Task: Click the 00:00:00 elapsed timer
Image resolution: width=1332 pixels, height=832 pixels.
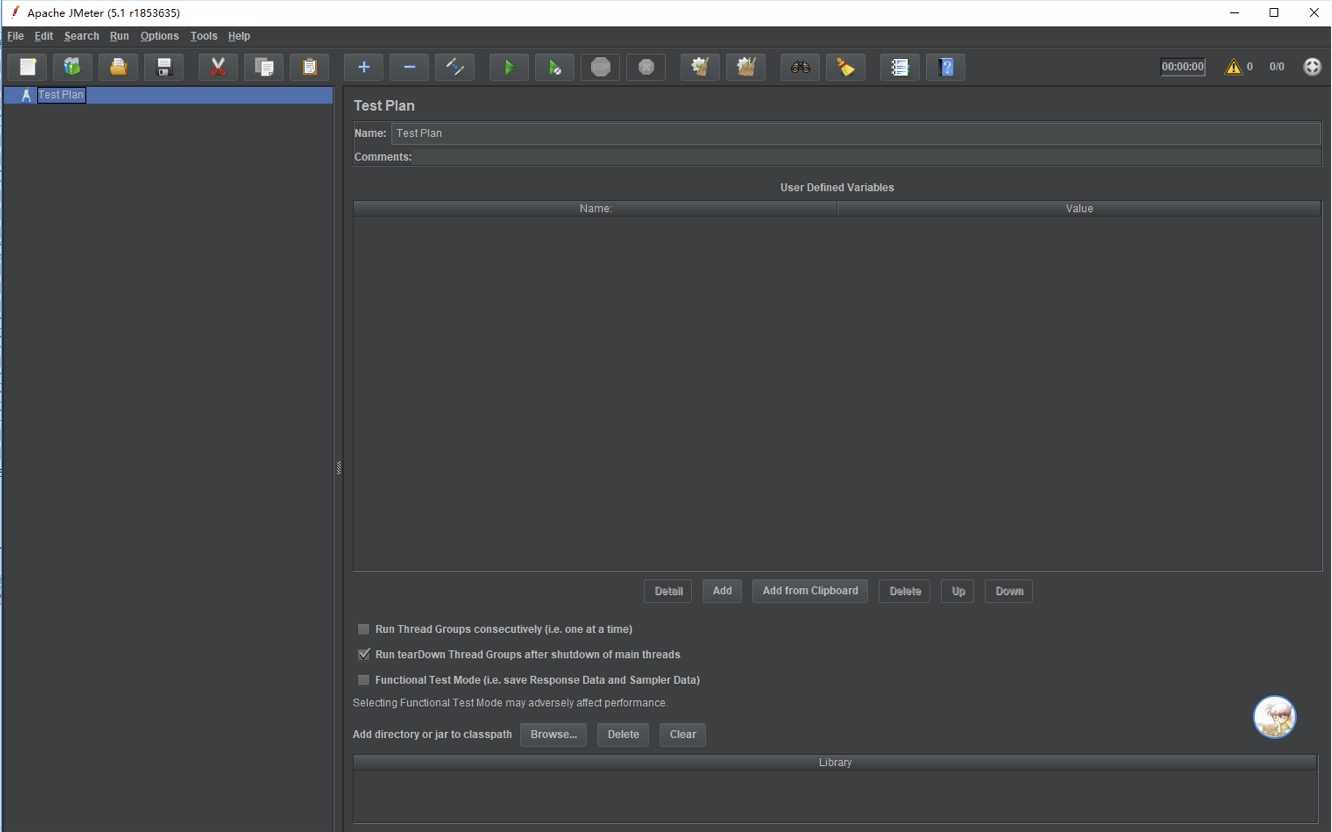Action: (x=1183, y=67)
